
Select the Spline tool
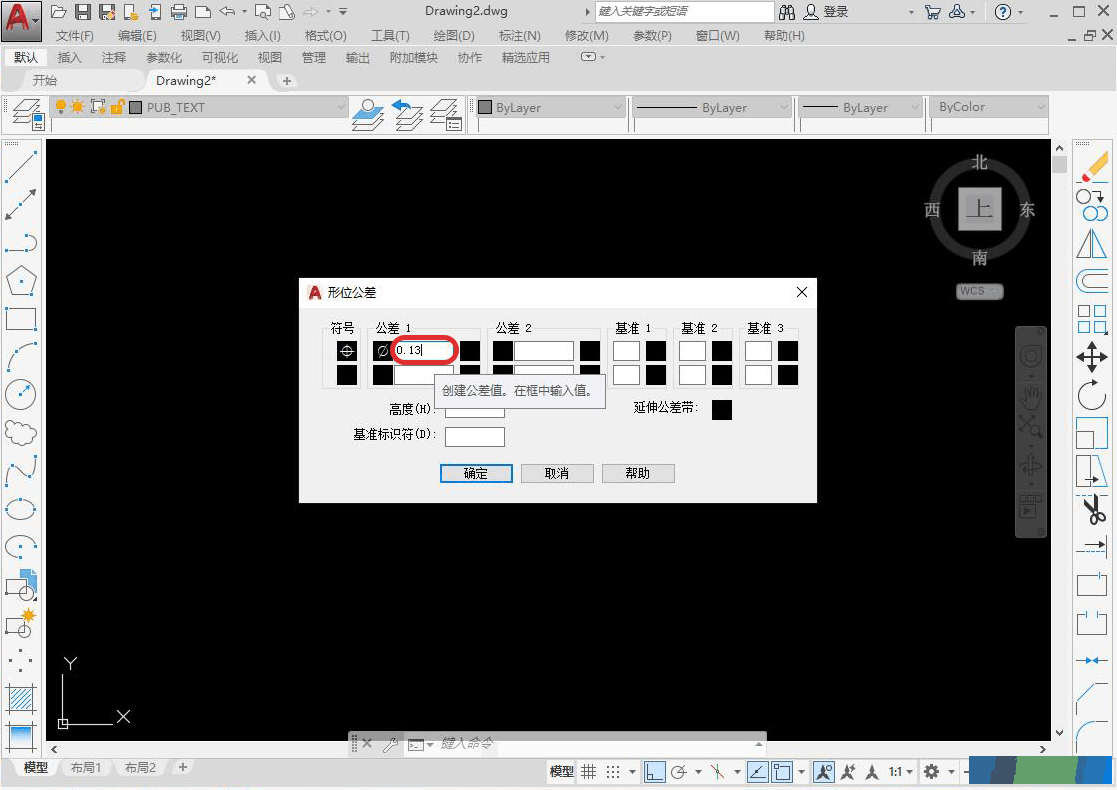pos(21,471)
